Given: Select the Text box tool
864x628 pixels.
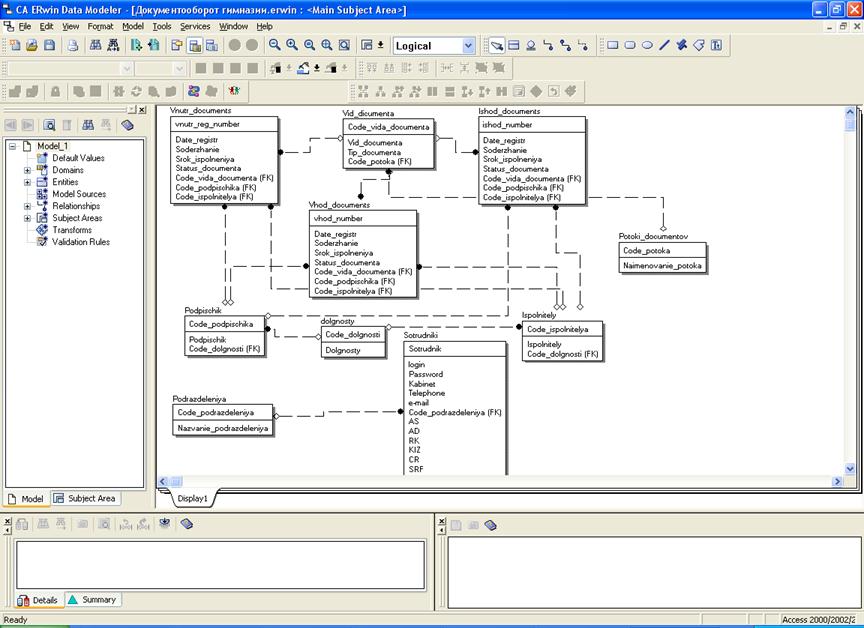Looking at the screenshot, I should (x=716, y=46).
